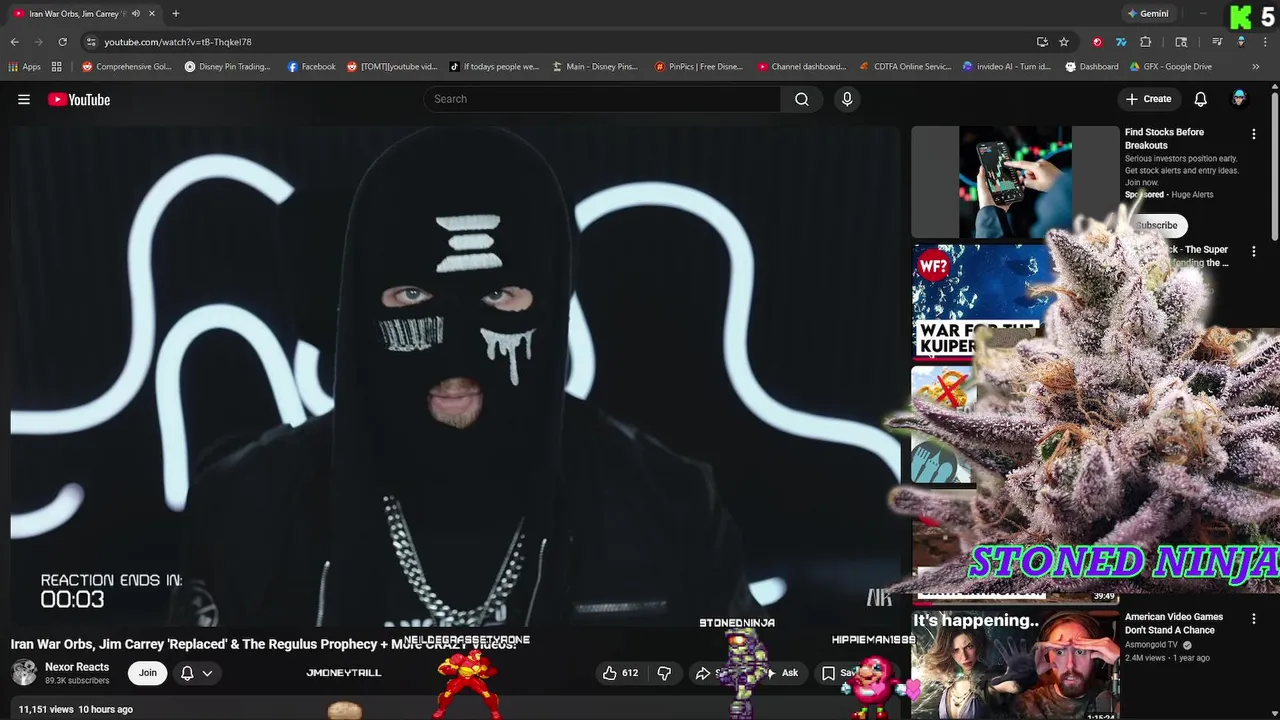Open the tab search side panel icon

tap(1181, 42)
